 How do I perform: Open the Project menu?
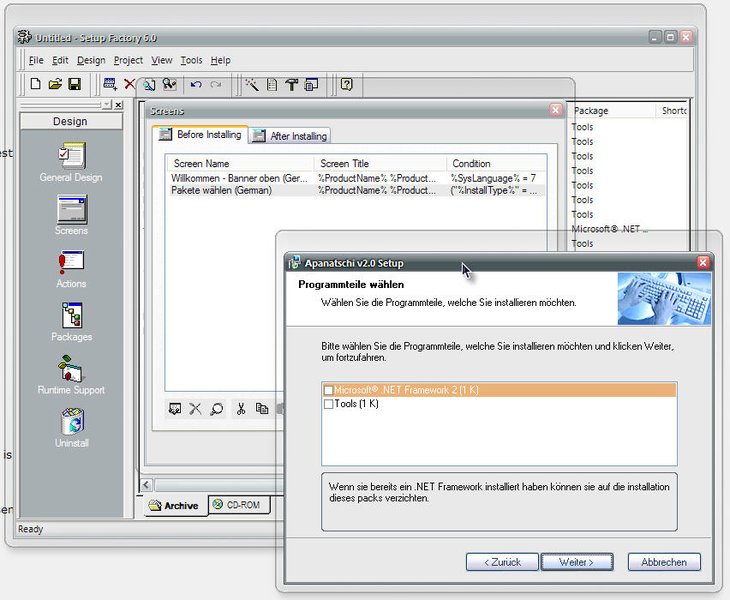[128, 60]
